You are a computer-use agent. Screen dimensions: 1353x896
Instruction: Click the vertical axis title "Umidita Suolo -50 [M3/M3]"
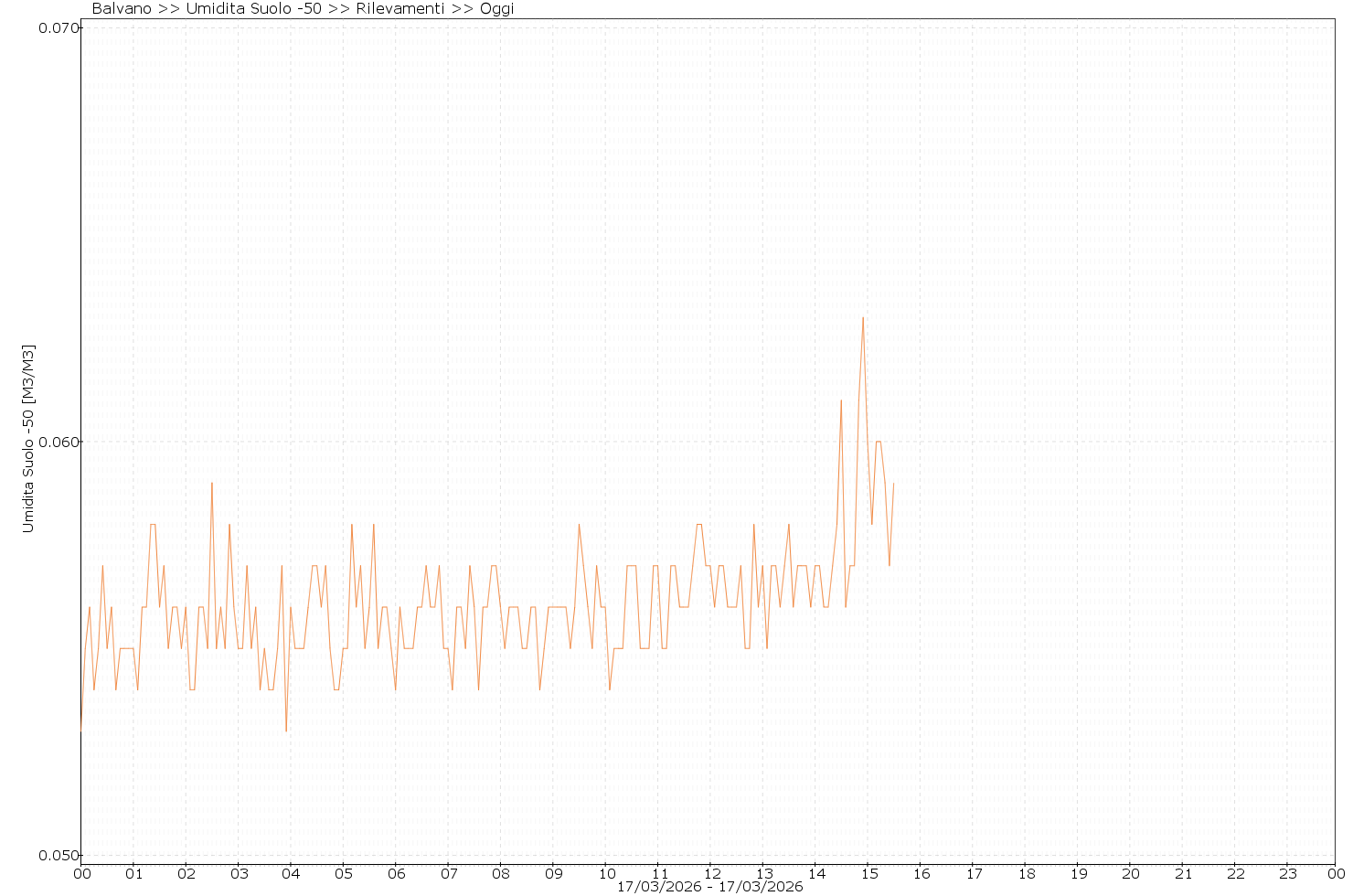coord(28,439)
